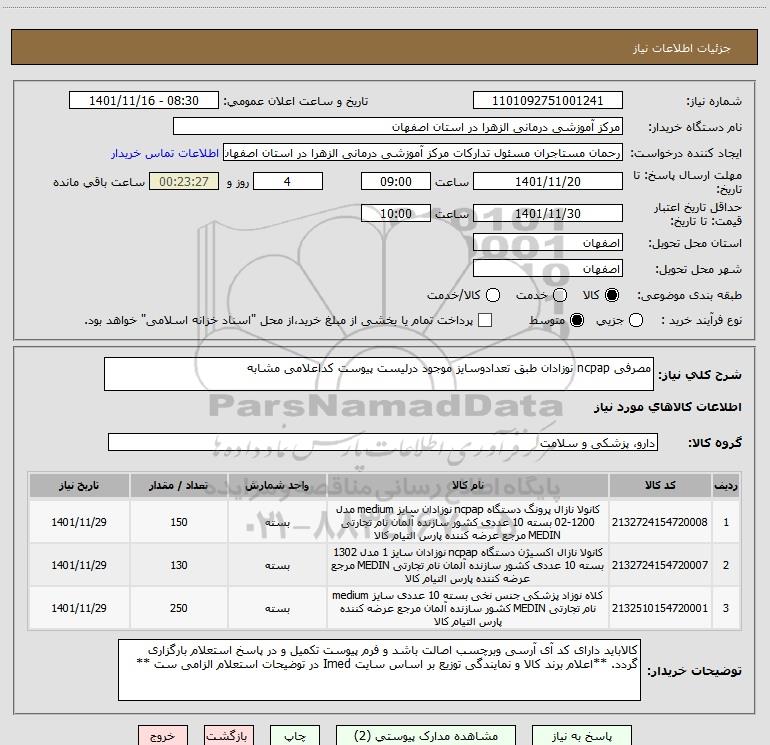Click product code 2132724154720007

660,565
